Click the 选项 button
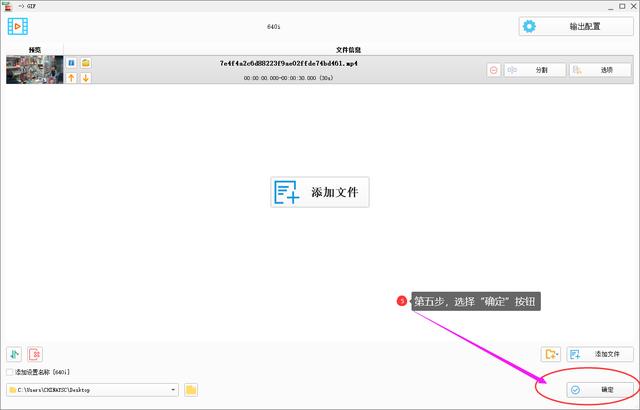The width and height of the screenshot is (640, 410). pos(600,70)
